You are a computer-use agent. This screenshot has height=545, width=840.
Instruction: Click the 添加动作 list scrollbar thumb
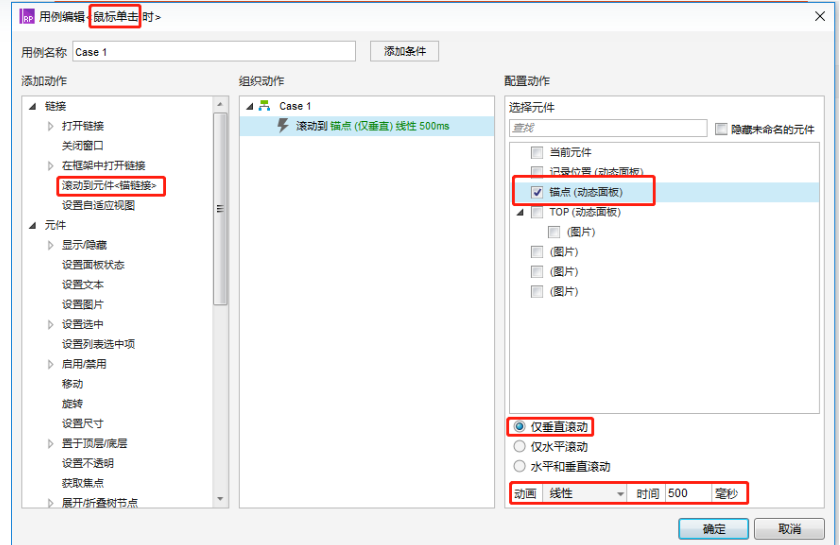coord(220,205)
